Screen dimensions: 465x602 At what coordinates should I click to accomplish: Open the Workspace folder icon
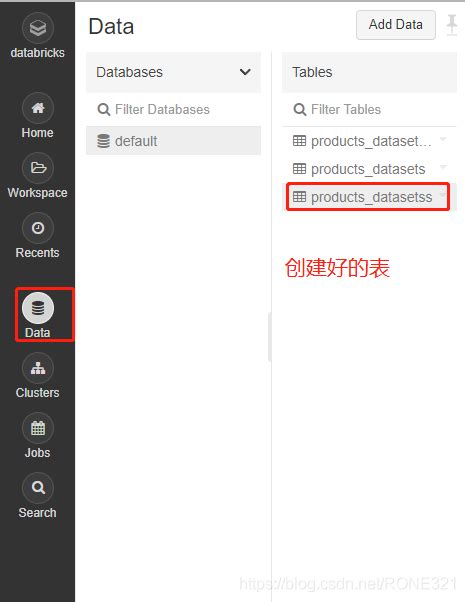(38, 168)
